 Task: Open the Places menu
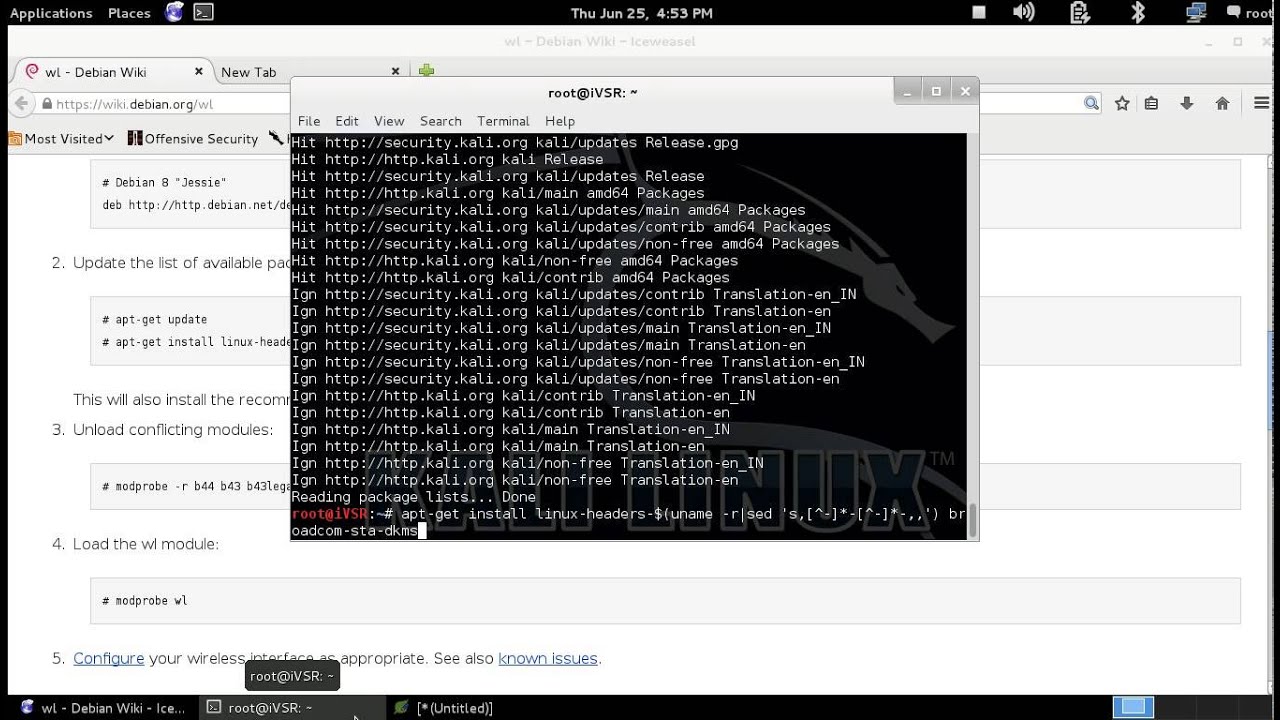tap(129, 13)
